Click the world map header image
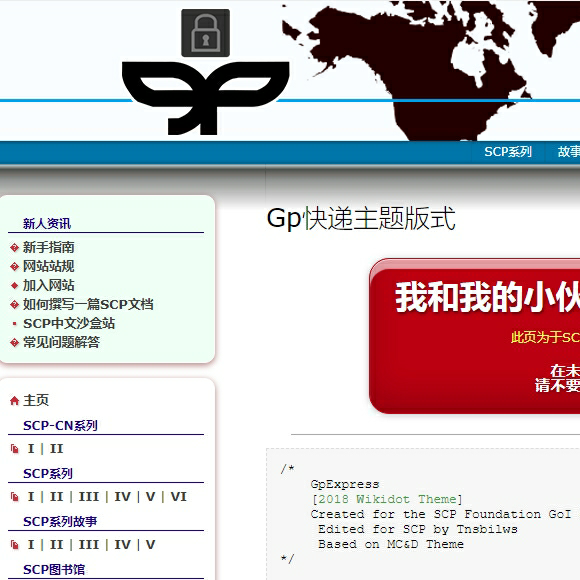The height and width of the screenshot is (580, 580). pos(431,70)
